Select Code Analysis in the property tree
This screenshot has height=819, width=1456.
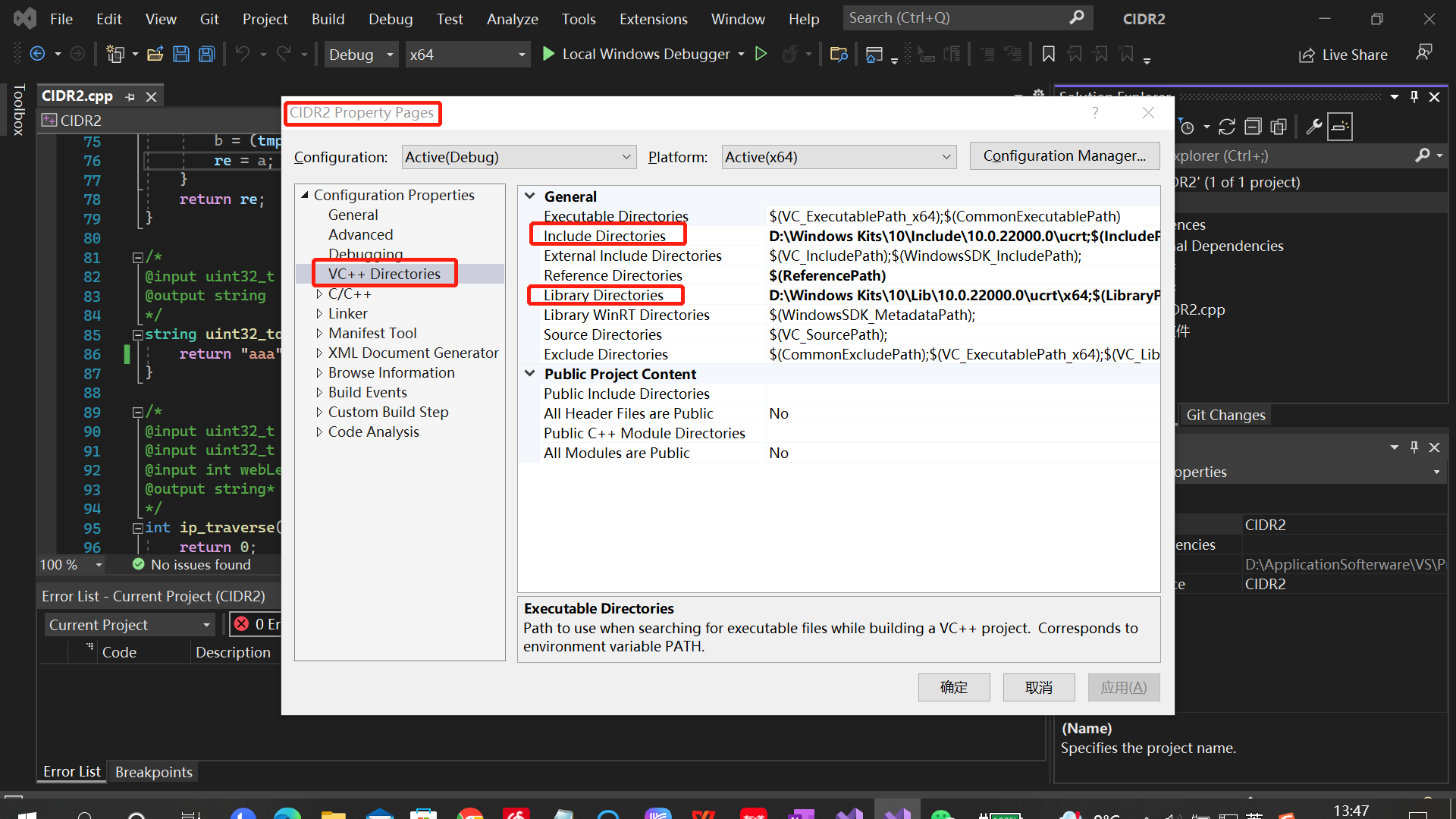373,431
